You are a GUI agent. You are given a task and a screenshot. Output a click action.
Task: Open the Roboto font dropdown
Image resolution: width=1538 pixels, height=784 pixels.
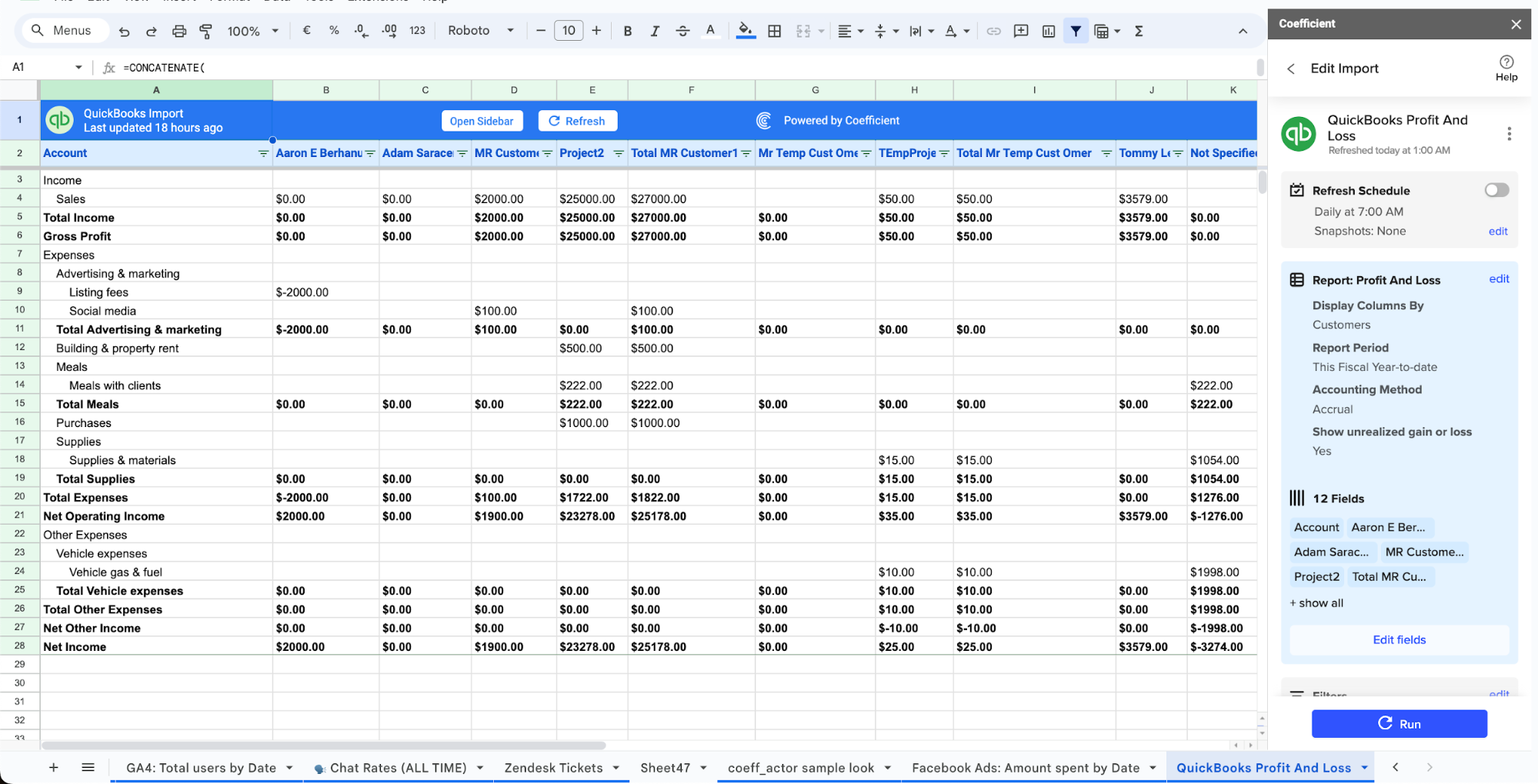pyautogui.click(x=481, y=31)
